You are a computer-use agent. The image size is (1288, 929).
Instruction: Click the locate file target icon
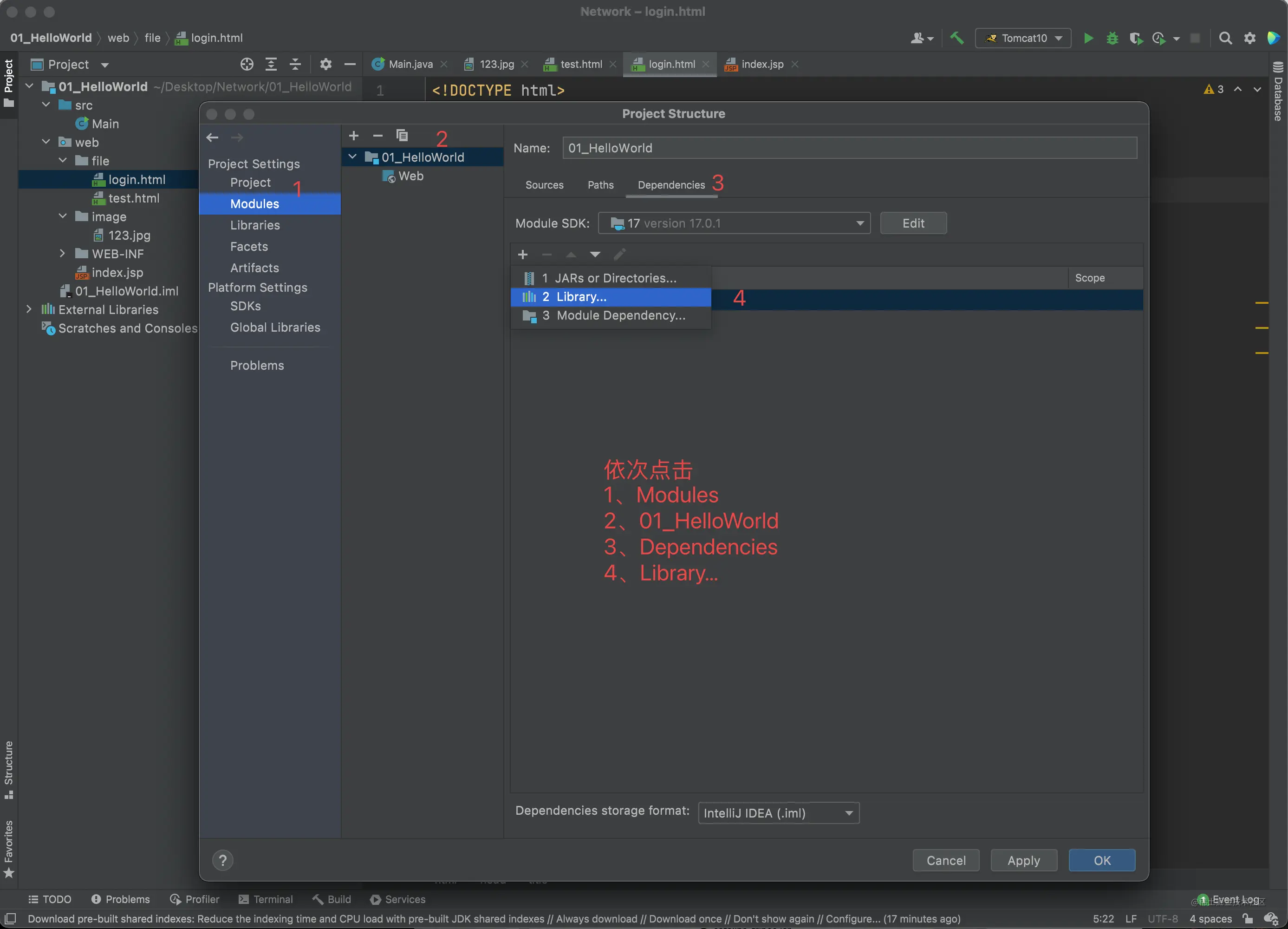[247, 64]
